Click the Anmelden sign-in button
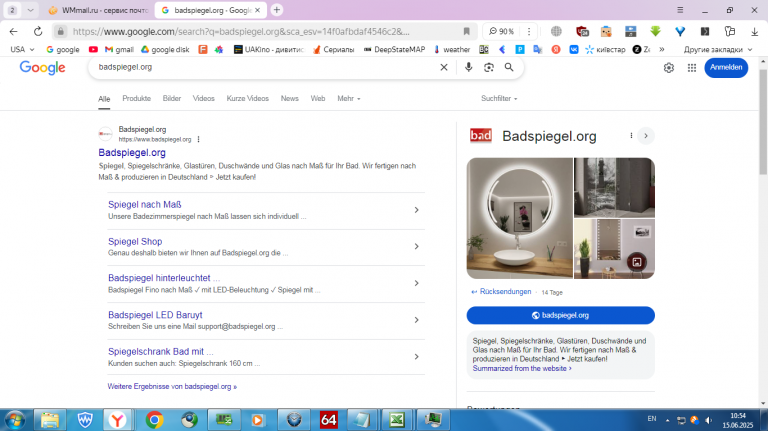 pos(726,68)
